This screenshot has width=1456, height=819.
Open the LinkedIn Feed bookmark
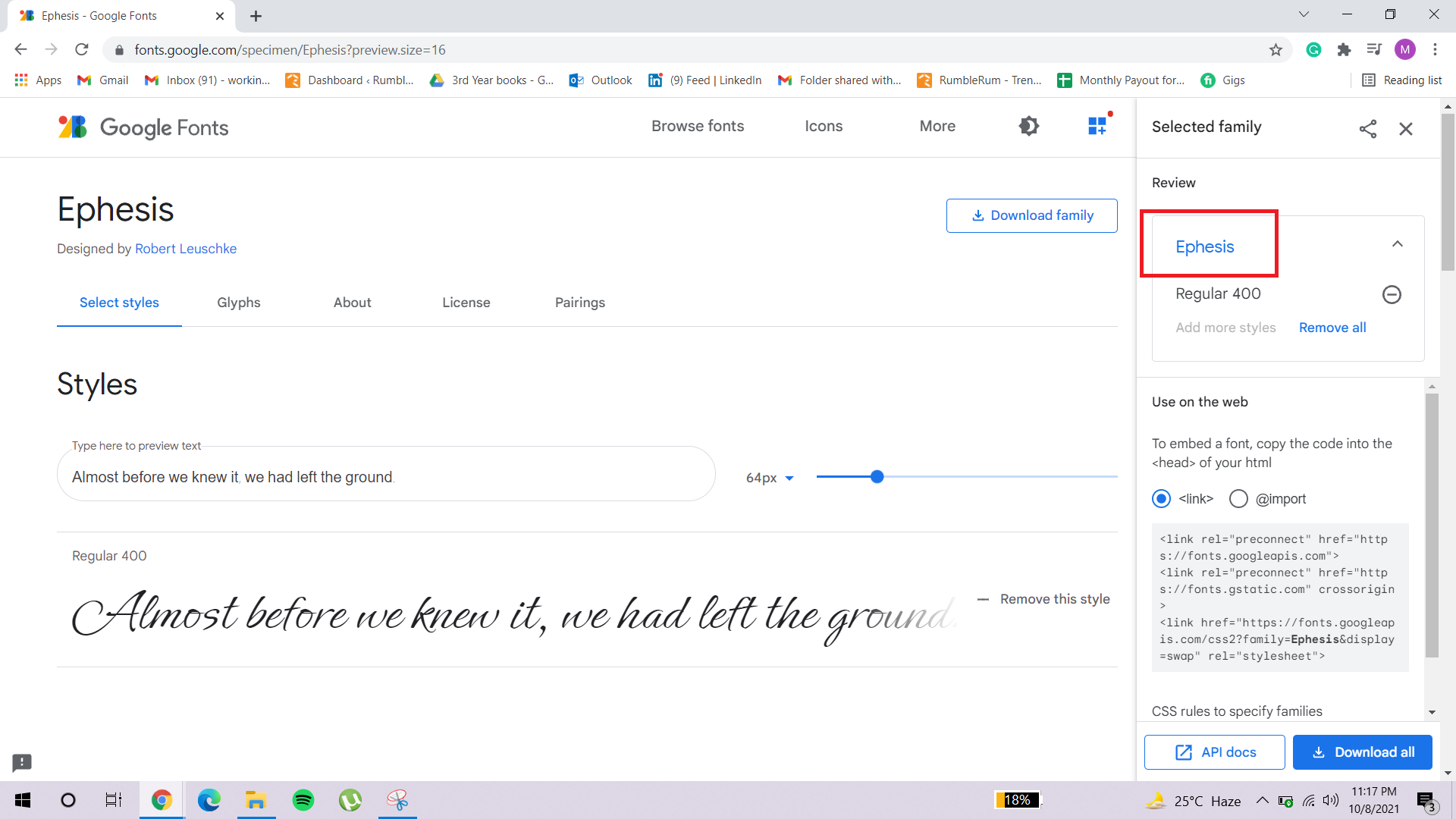pyautogui.click(x=704, y=80)
